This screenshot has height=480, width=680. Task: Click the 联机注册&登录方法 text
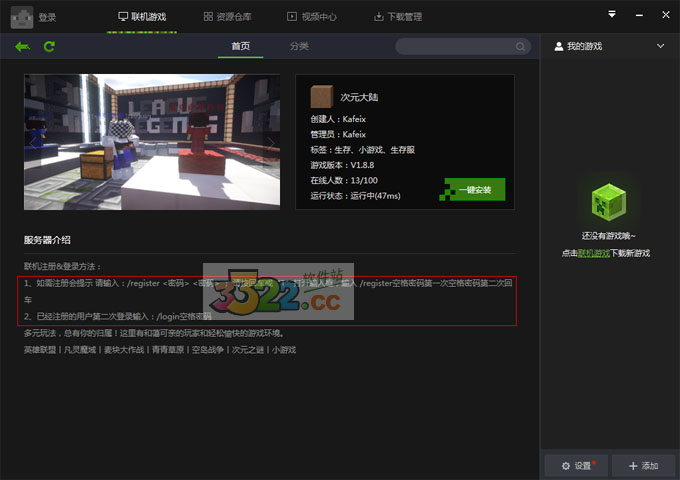[62, 266]
